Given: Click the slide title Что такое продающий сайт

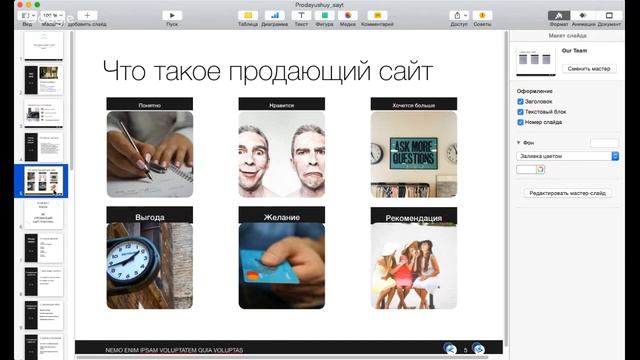Looking at the screenshot, I should (268, 71).
